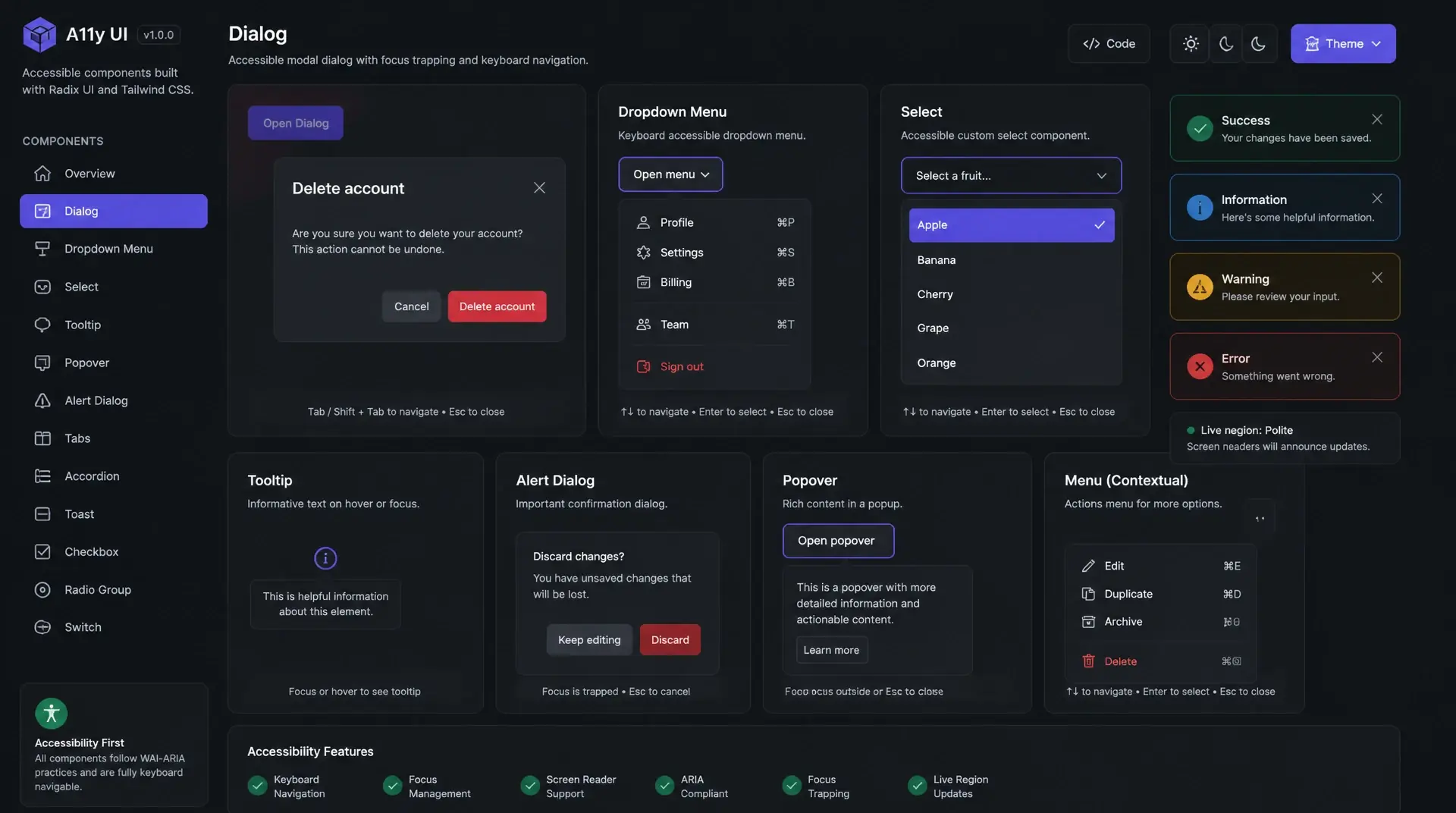Image resolution: width=1456 pixels, height=813 pixels.
Task: Go to Dialog in the sidebar
Action: [114, 212]
